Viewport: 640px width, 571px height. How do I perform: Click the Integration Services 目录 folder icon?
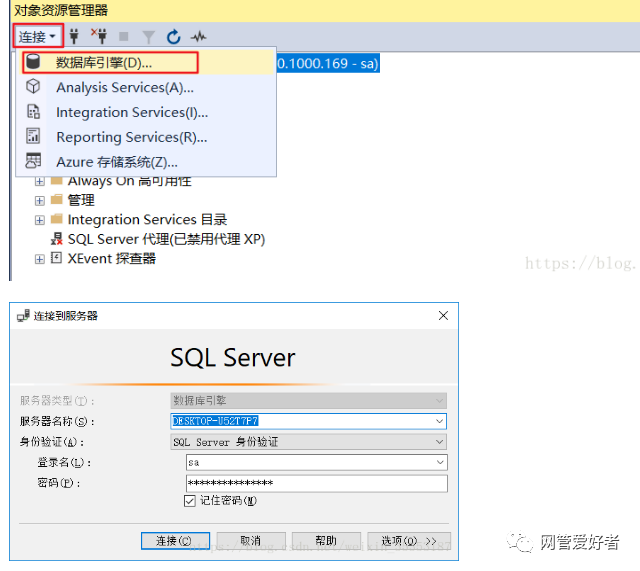click(57, 219)
